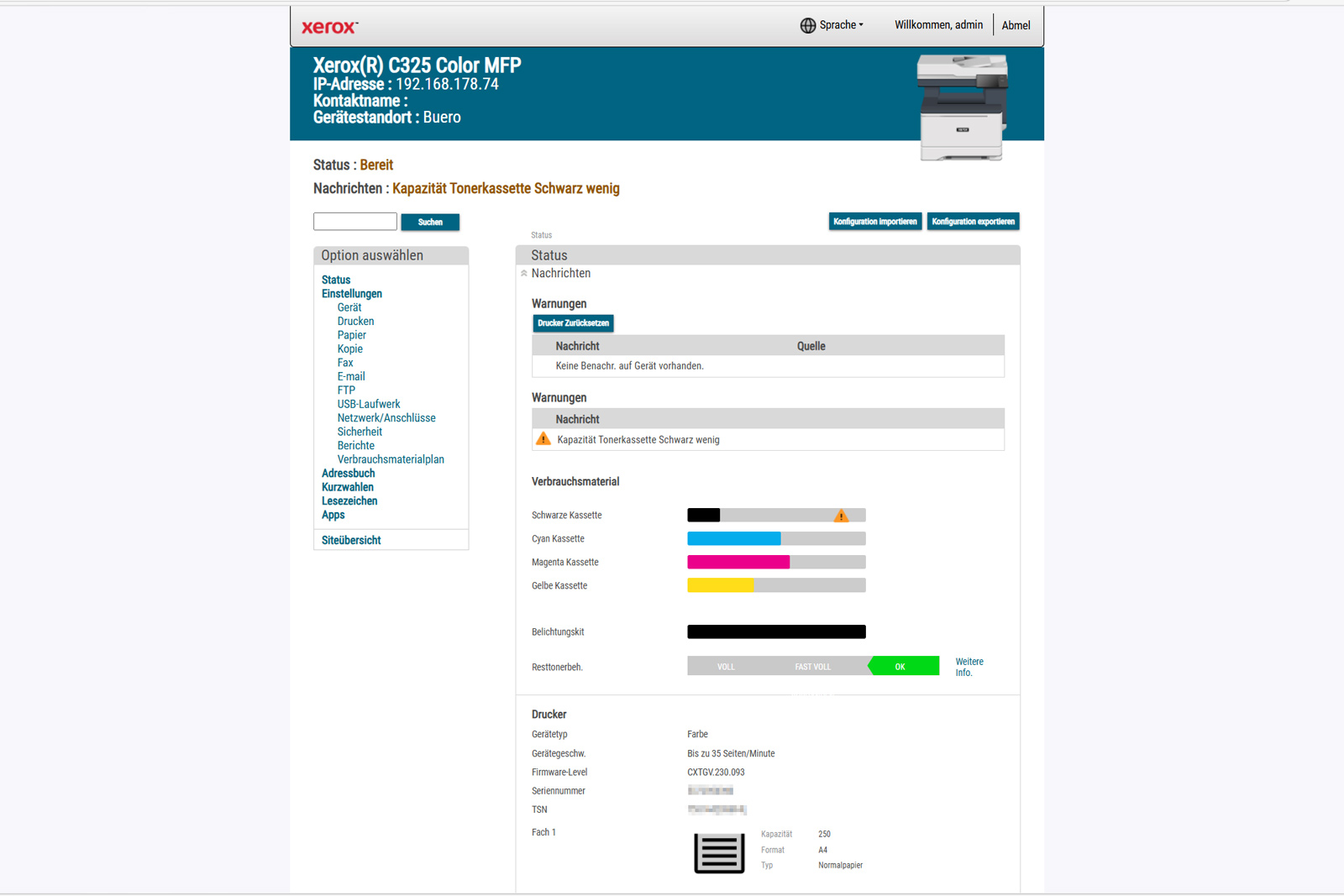Screen dimensions: 1344x896
Task: Click the Xerox logo
Action: 329,27
